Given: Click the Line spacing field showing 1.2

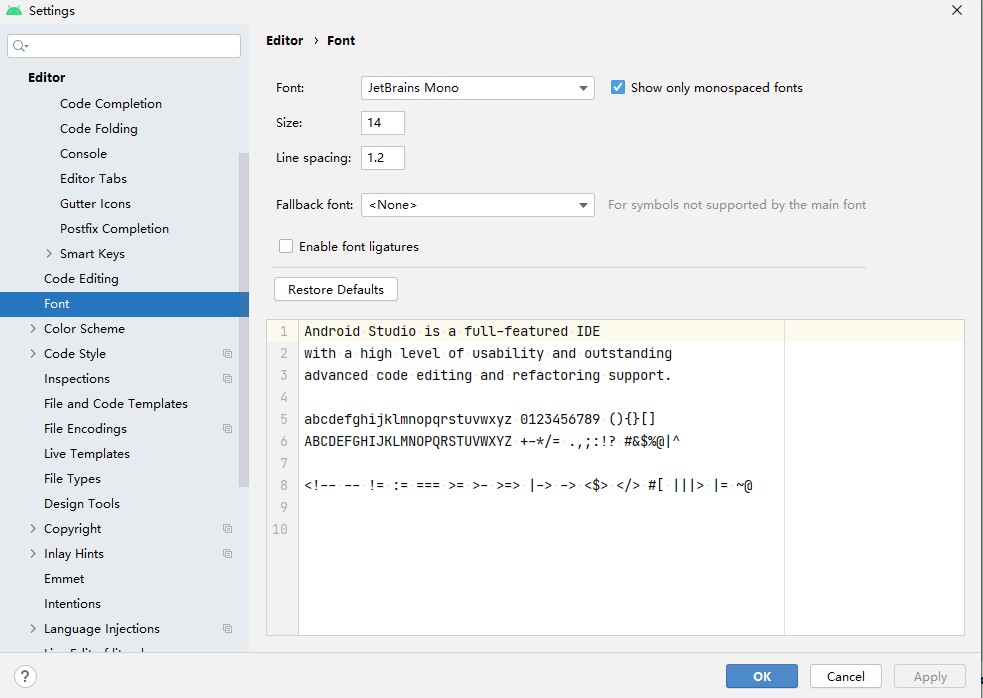Looking at the screenshot, I should pos(382,158).
